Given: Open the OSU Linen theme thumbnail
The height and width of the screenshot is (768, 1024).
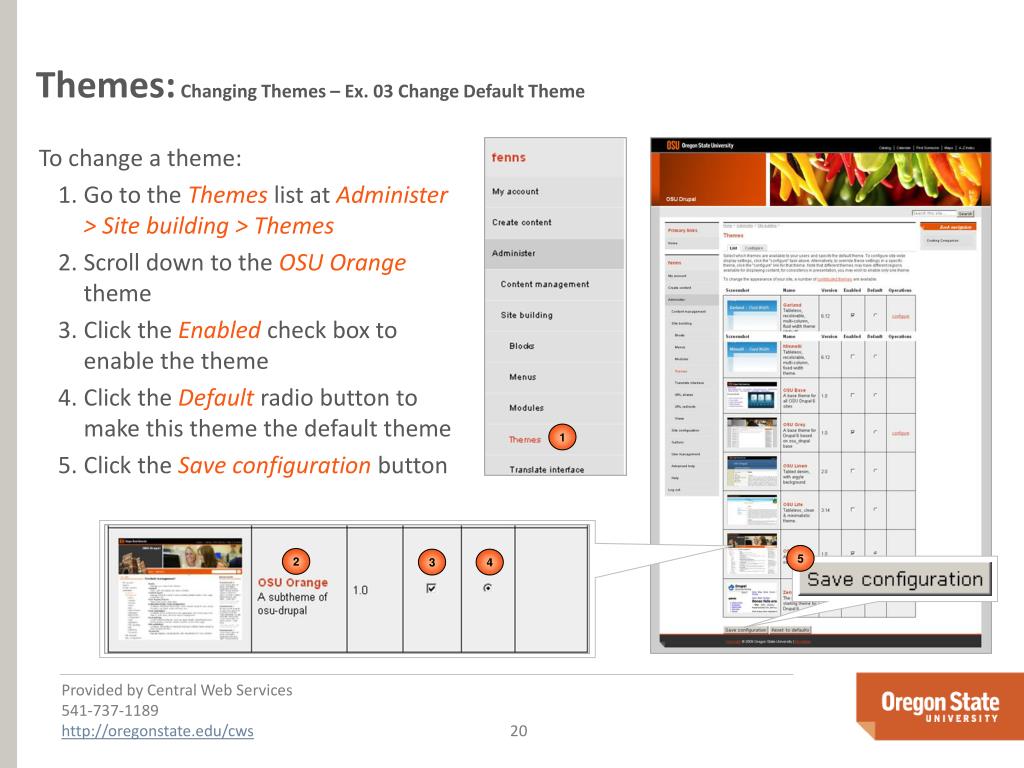Looking at the screenshot, I should pyautogui.click(x=752, y=471).
